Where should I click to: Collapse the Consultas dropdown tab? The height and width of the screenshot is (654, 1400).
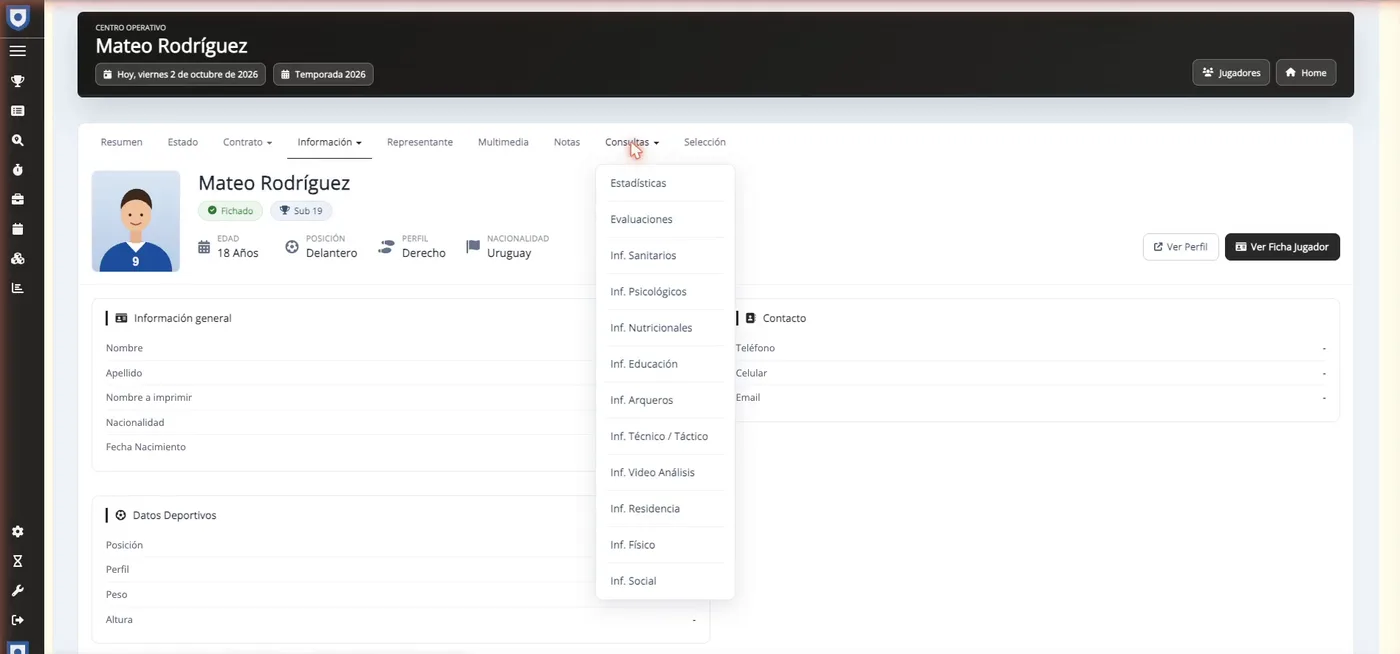[x=632, y=142]
